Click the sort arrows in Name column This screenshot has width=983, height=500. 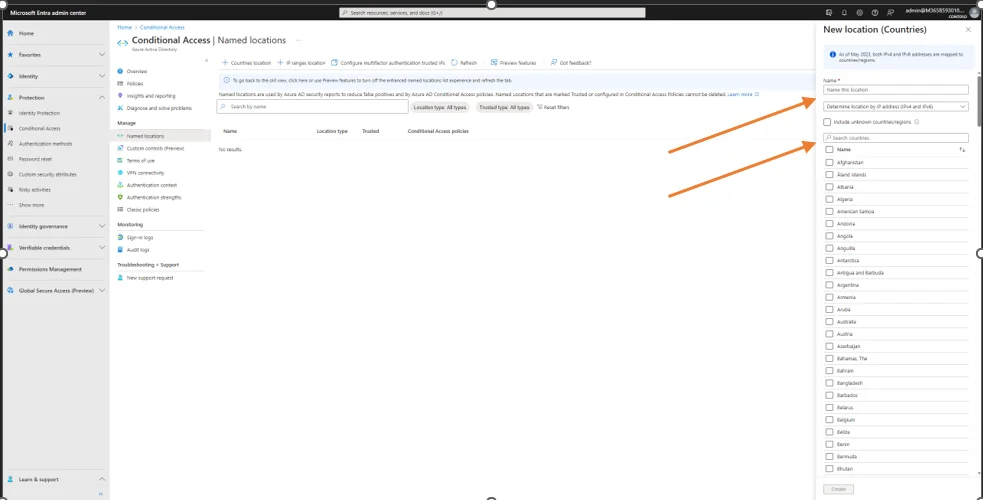tap(962, 149)
